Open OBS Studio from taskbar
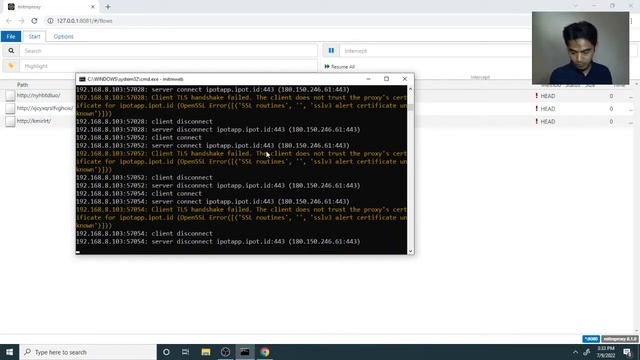 click(225, 352)
